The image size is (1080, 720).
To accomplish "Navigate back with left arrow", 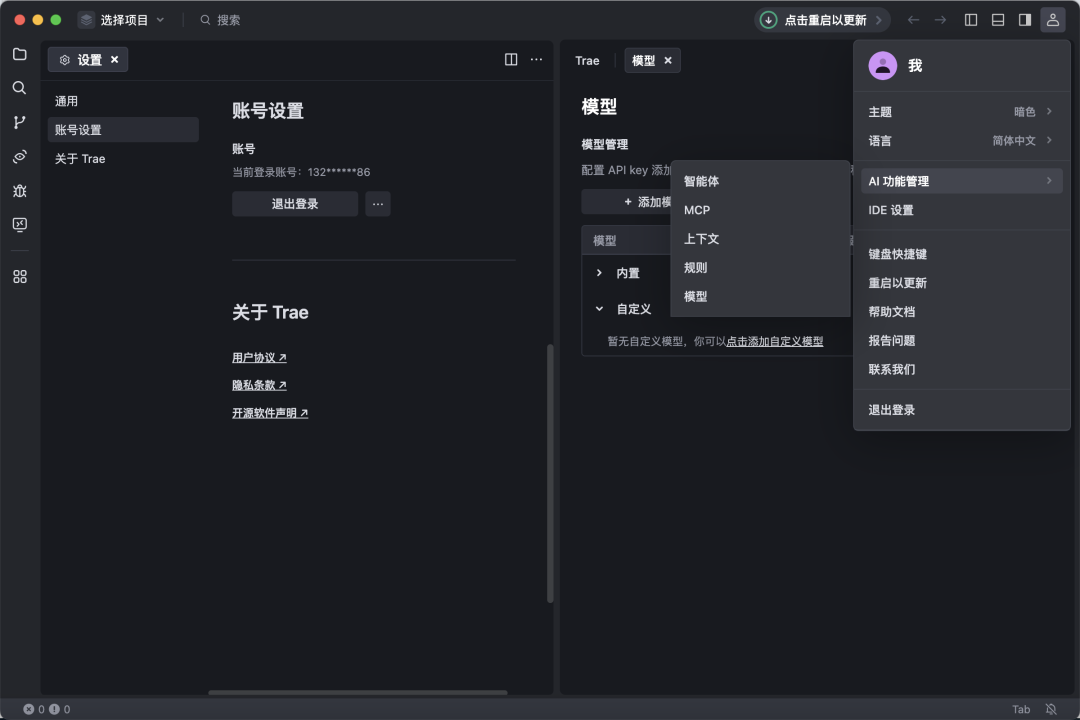I will coord(913,20).
